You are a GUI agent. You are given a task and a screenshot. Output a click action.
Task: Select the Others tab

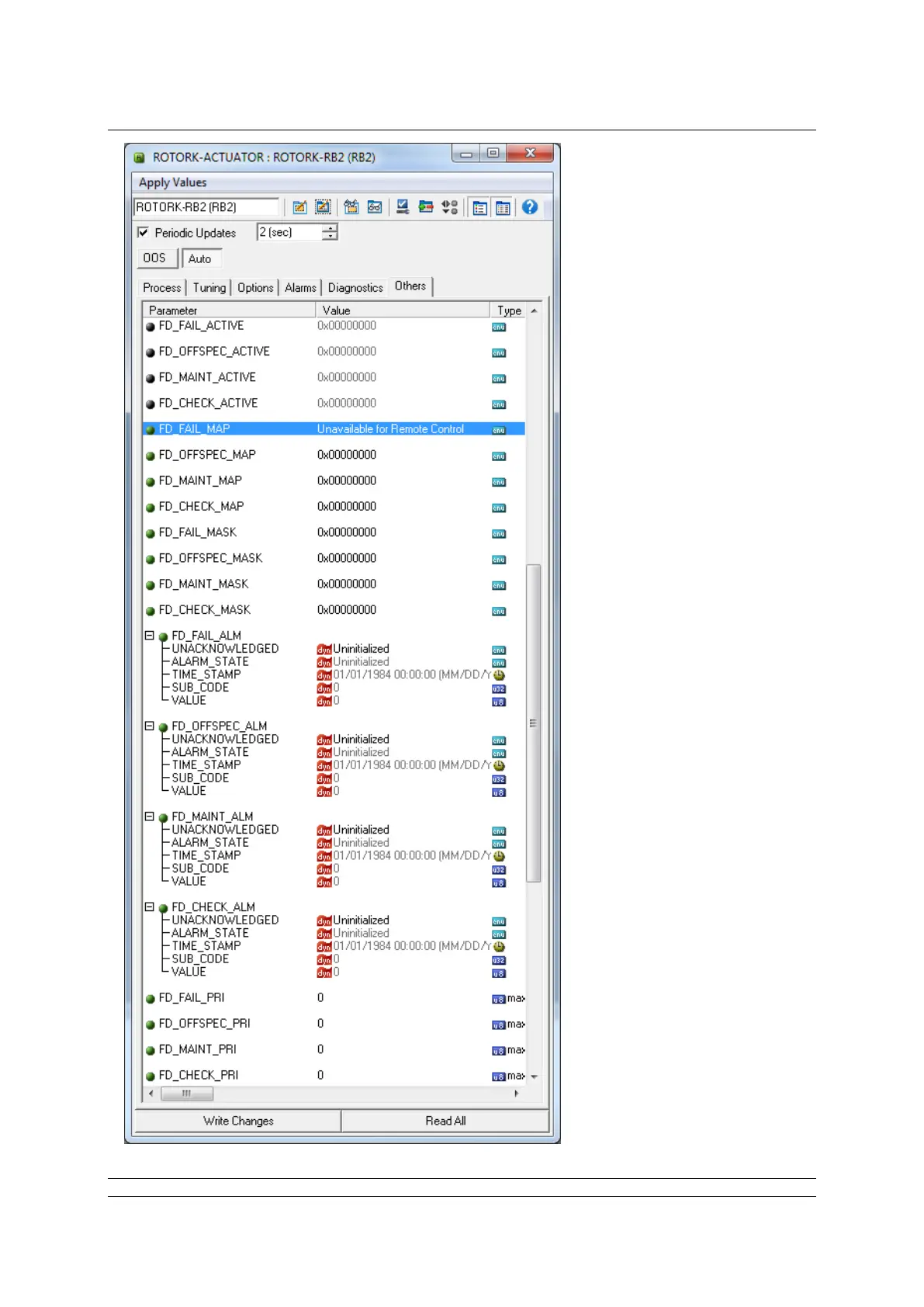point(410,286)
